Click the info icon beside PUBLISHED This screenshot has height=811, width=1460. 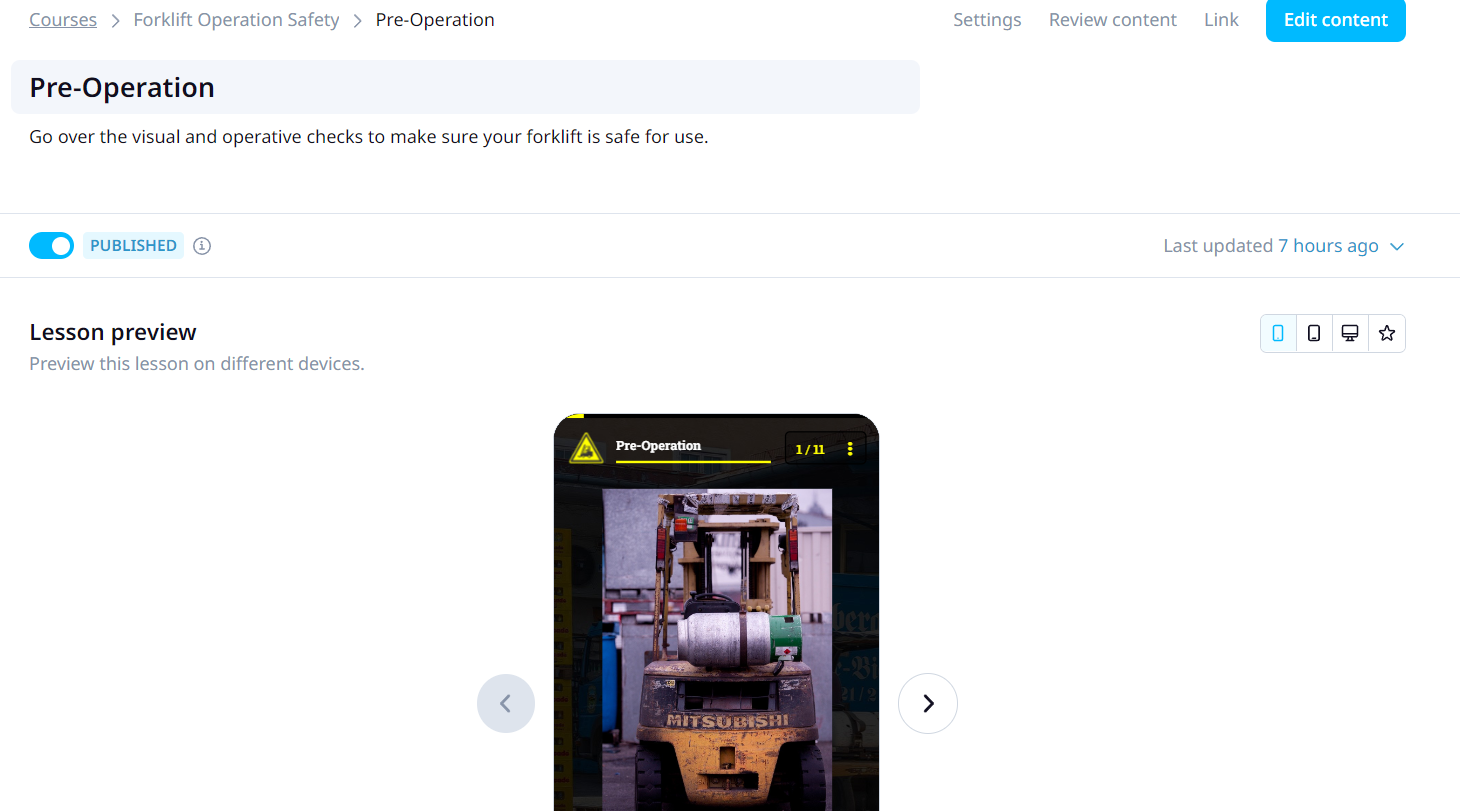tap(202, 246)
